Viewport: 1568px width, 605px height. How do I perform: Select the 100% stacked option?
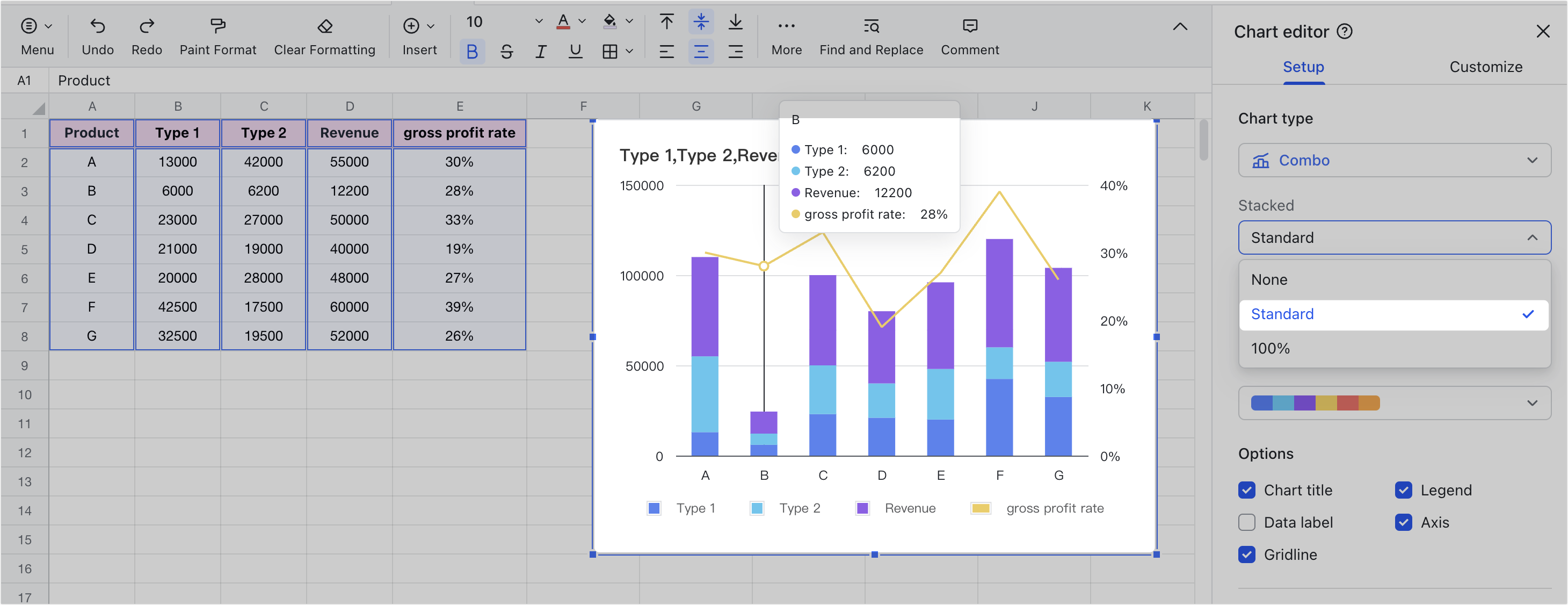pos(1270,349)
